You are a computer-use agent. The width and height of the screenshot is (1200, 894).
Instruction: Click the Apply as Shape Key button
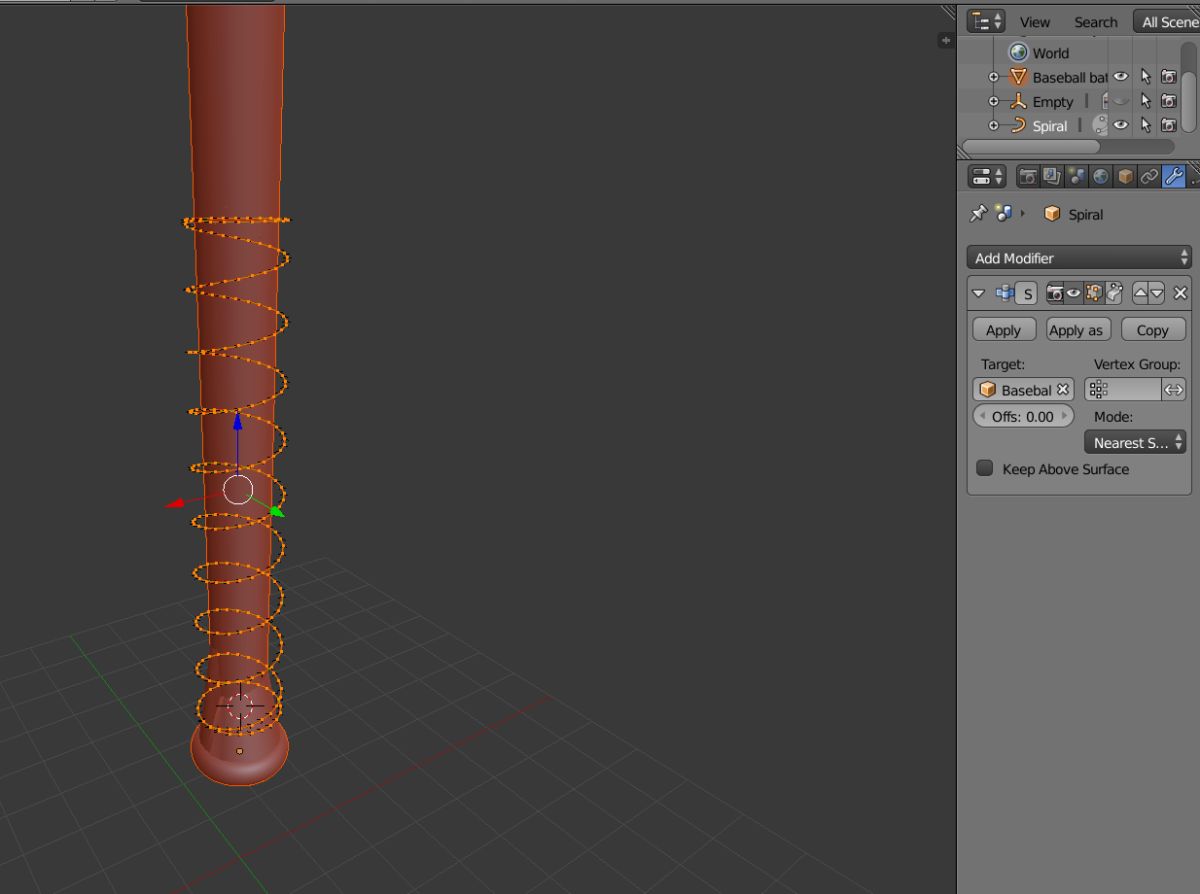coord(1078,330)
